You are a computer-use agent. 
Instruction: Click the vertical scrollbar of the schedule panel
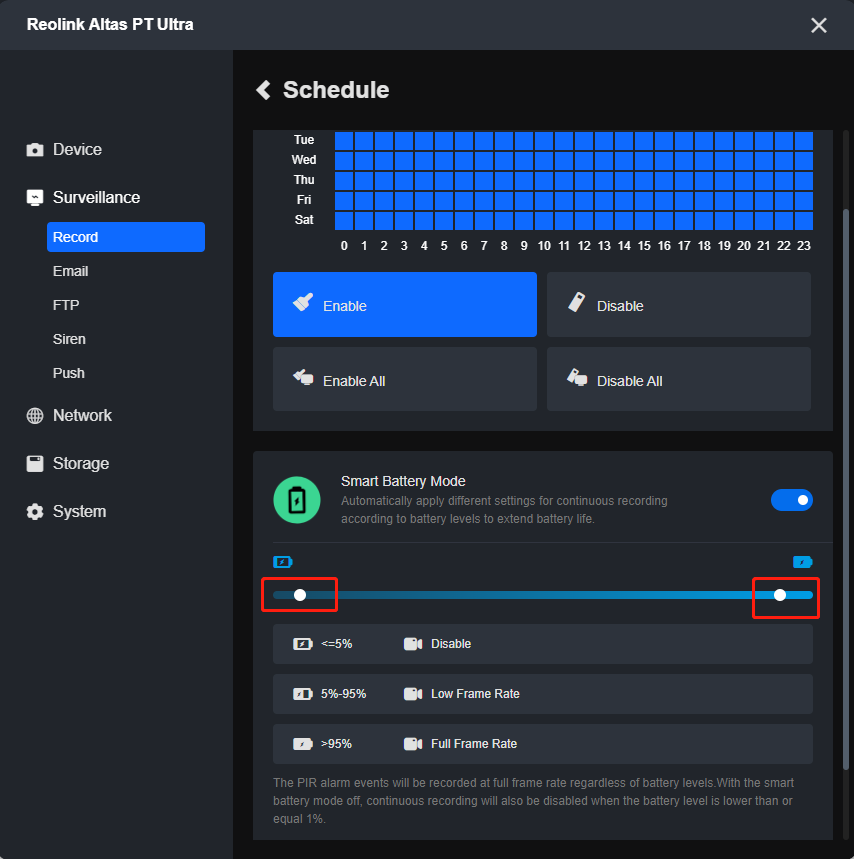coord(845,488)
